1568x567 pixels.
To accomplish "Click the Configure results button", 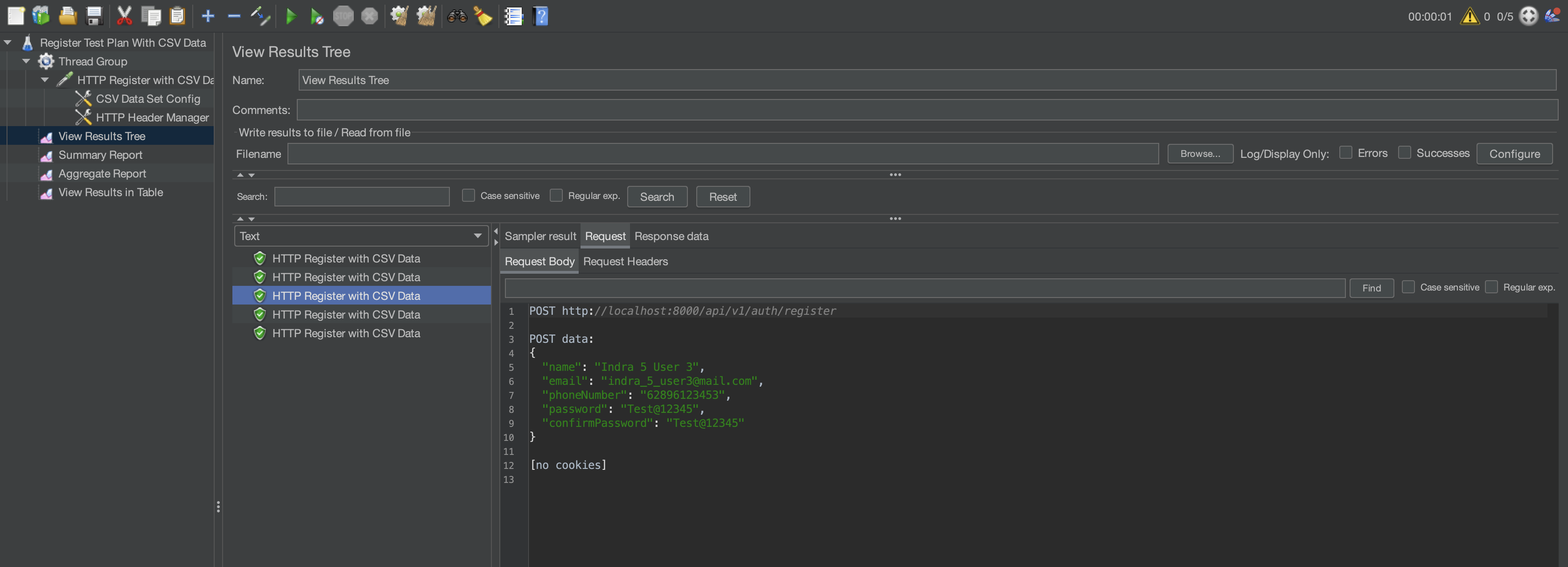I will tap(1514, 154).
